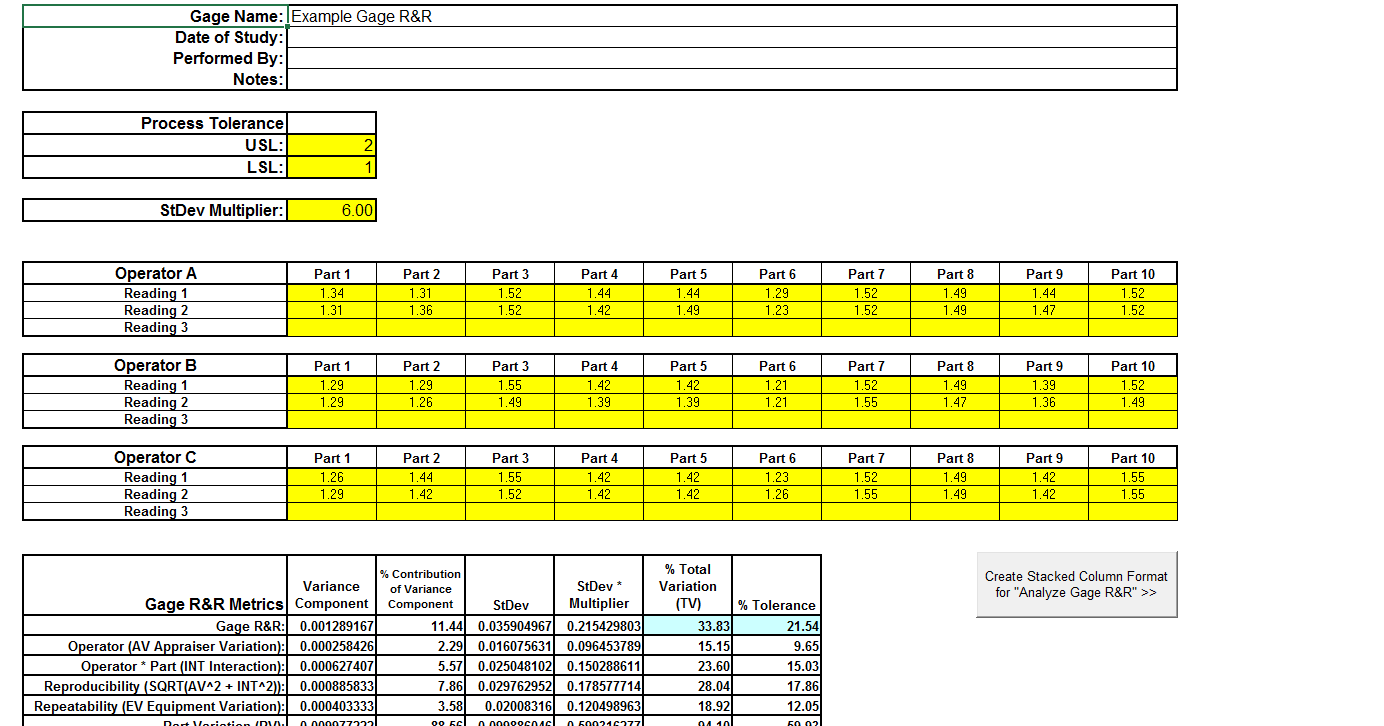Viewport: 1384px width, 726px height.
Task: Select Operator A Reading 1 Part 6 cell
Action: tap(777, 293)
